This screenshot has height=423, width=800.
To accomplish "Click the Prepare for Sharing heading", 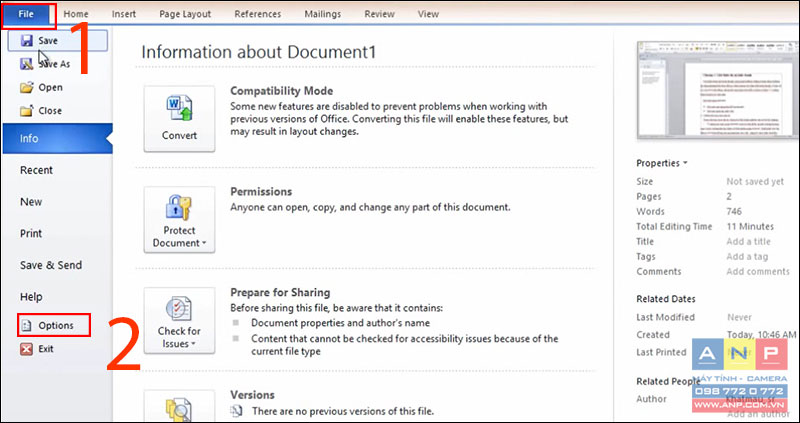I will (280, 292).
